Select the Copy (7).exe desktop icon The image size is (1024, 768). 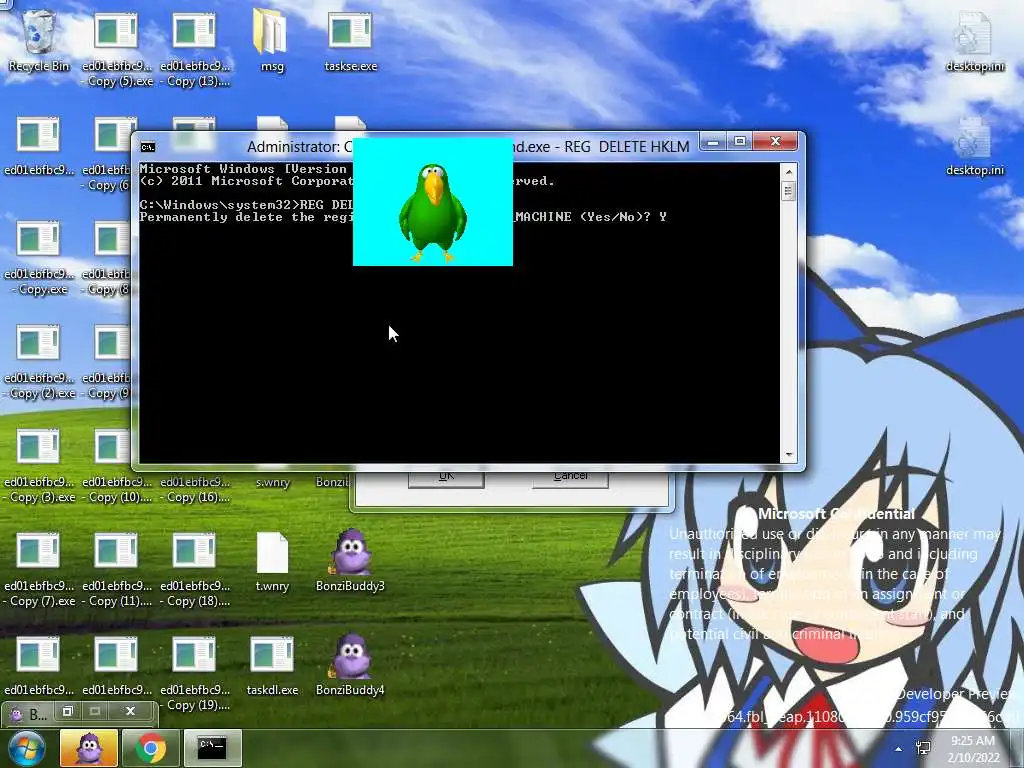(39, 569)
